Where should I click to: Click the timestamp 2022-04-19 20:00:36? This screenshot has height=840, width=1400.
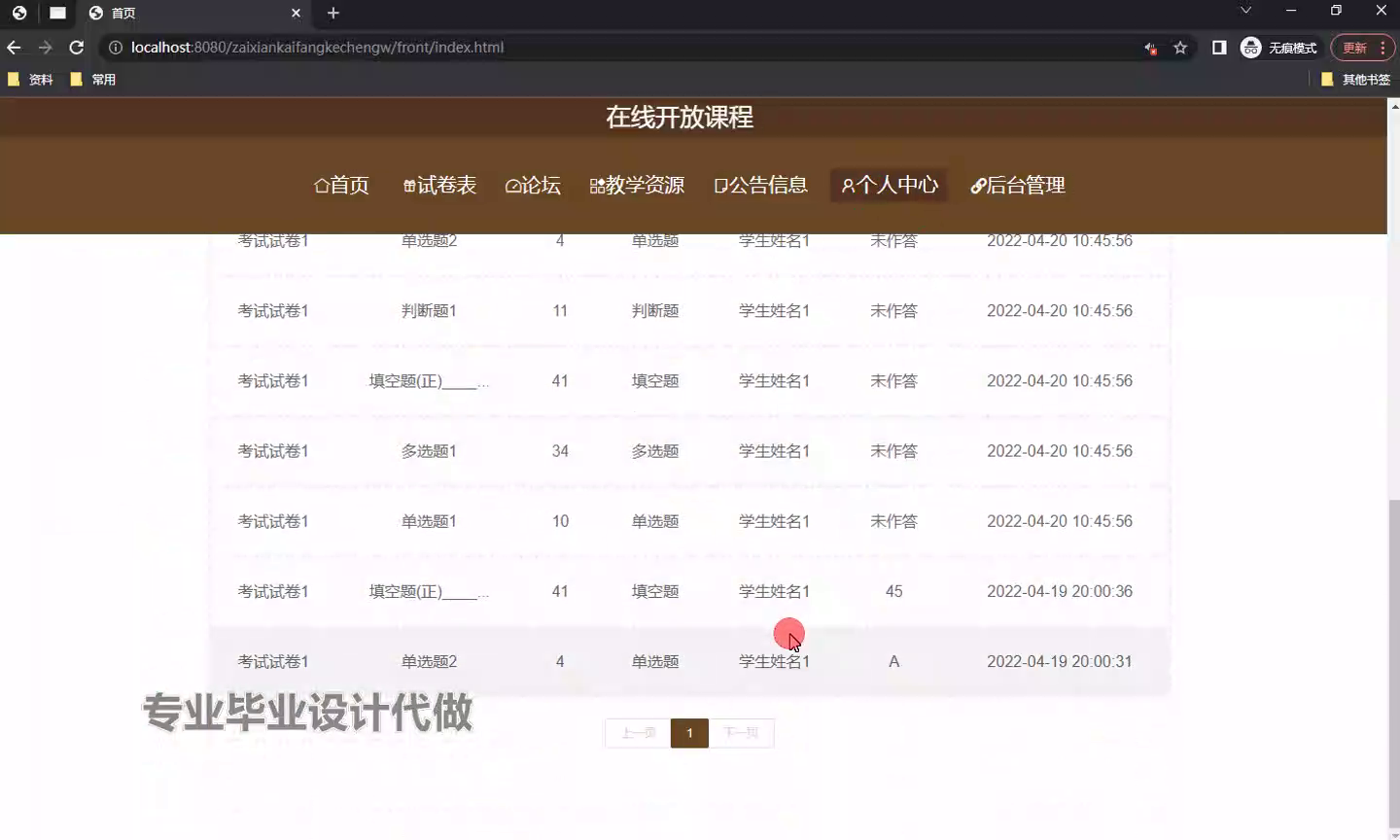(1060, 591)
